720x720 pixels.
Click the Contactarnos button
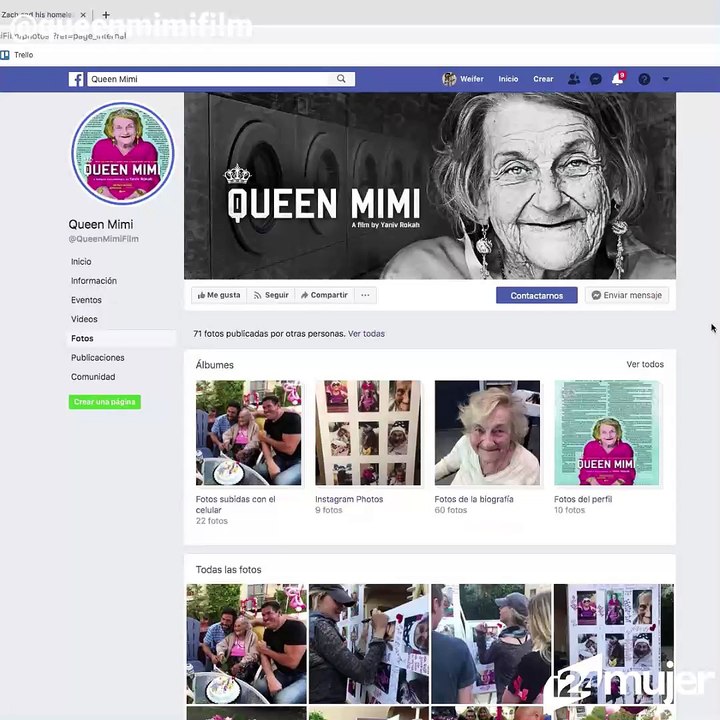point(537,295)
